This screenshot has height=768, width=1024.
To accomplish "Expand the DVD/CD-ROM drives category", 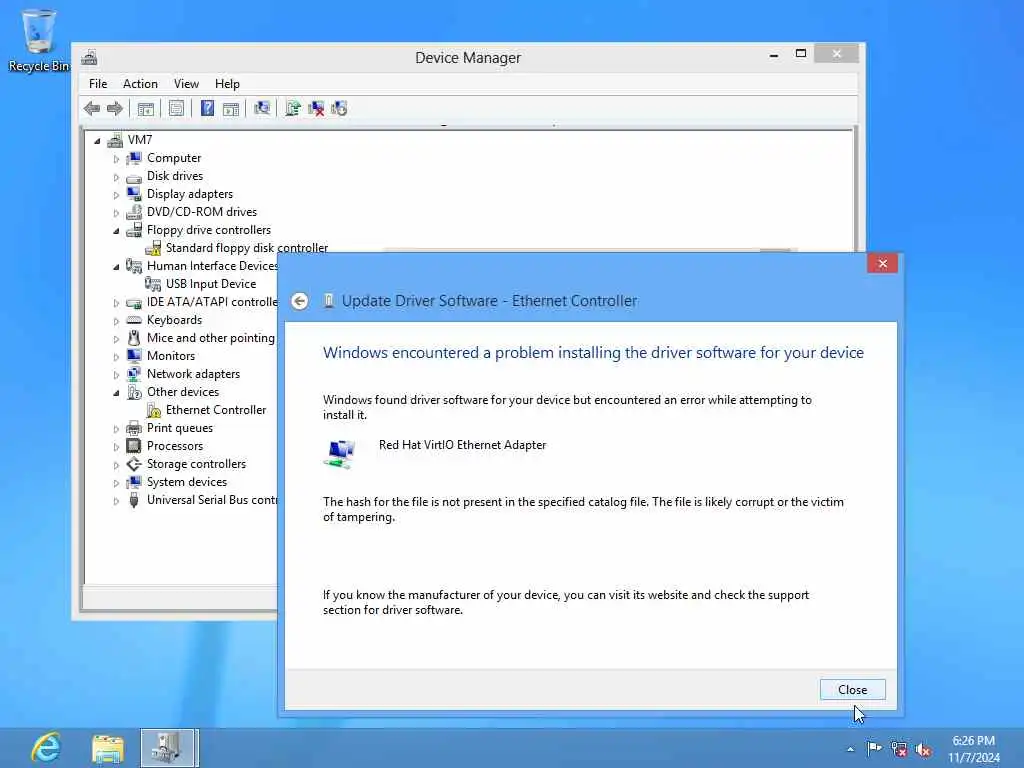I will click(116, 213).
